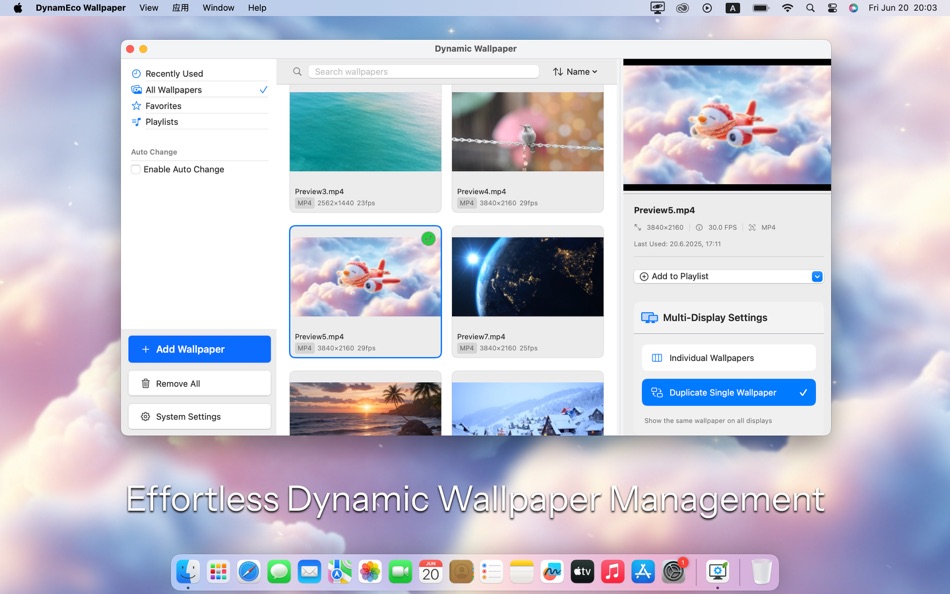
Task: Open Control Center in menu bar
Action: 832,8
